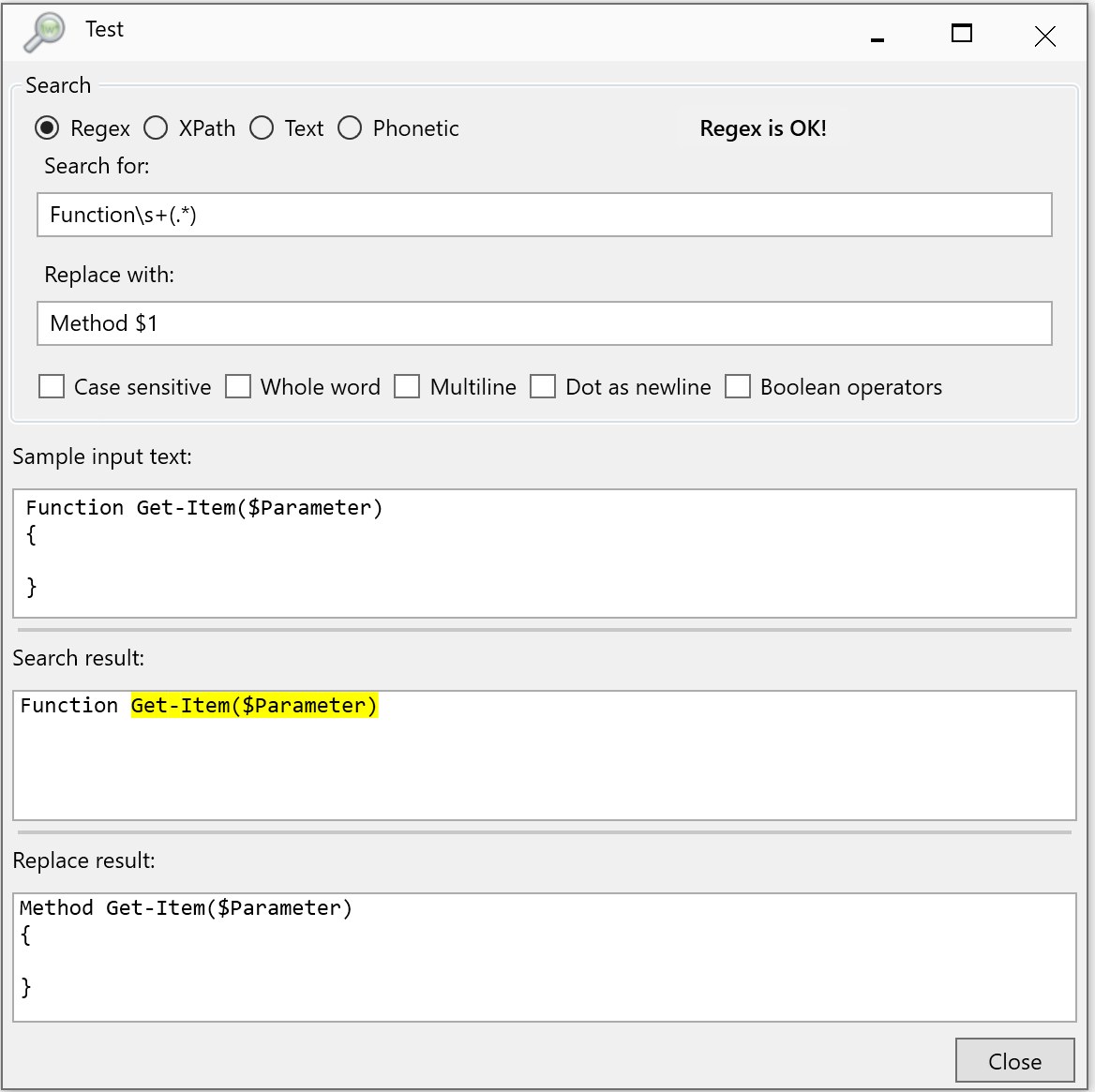Click the Regex is OK status text
The height and width of the screenshot is (1092, 1095).
coord(763,128)
